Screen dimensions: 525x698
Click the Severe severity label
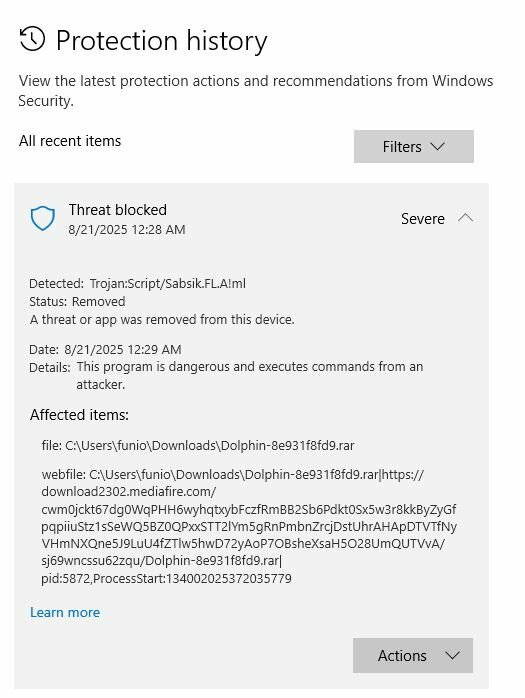(x=423, y=219)
